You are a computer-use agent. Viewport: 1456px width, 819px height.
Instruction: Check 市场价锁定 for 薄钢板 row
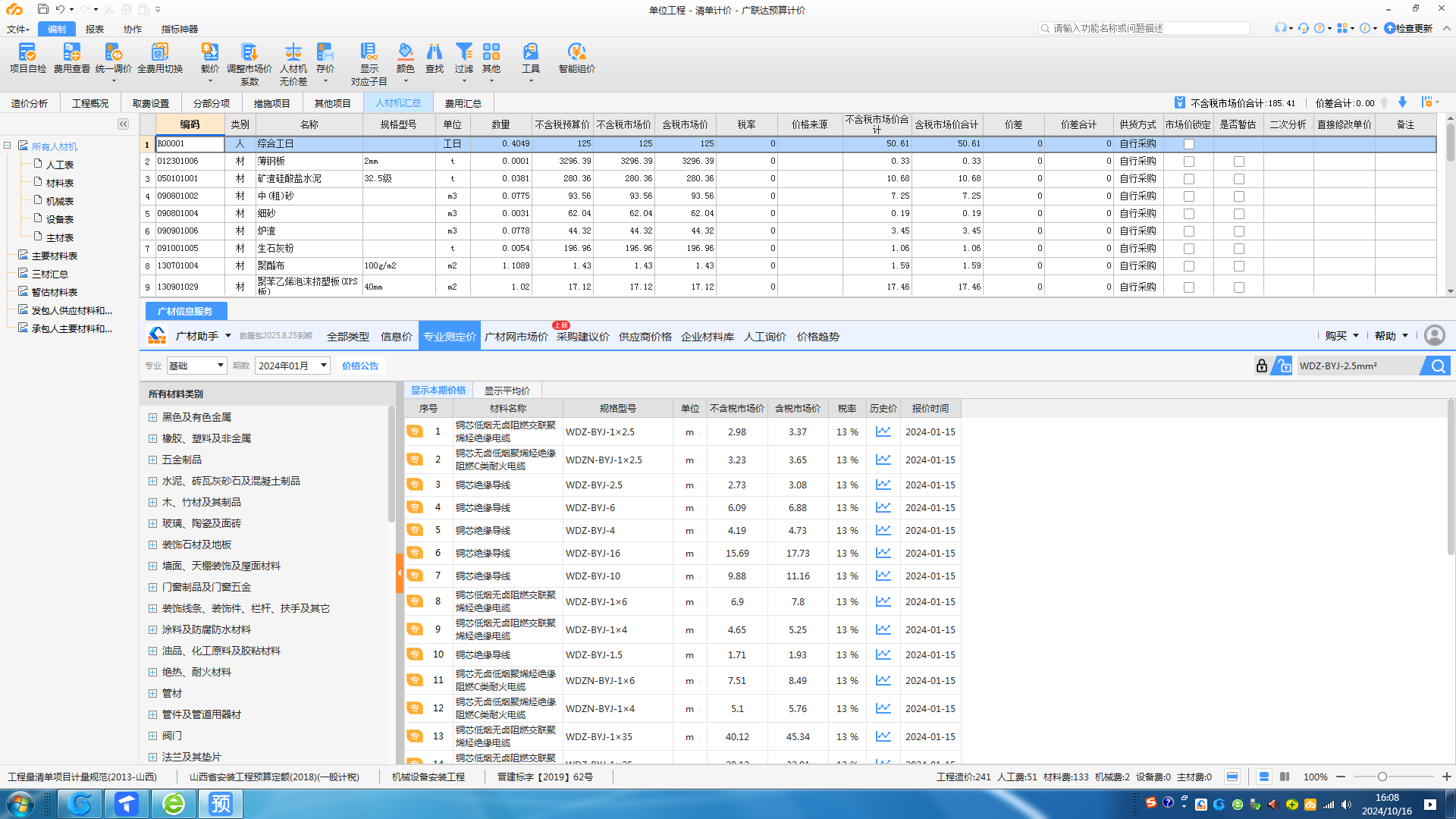click(x=1188, y=162)
